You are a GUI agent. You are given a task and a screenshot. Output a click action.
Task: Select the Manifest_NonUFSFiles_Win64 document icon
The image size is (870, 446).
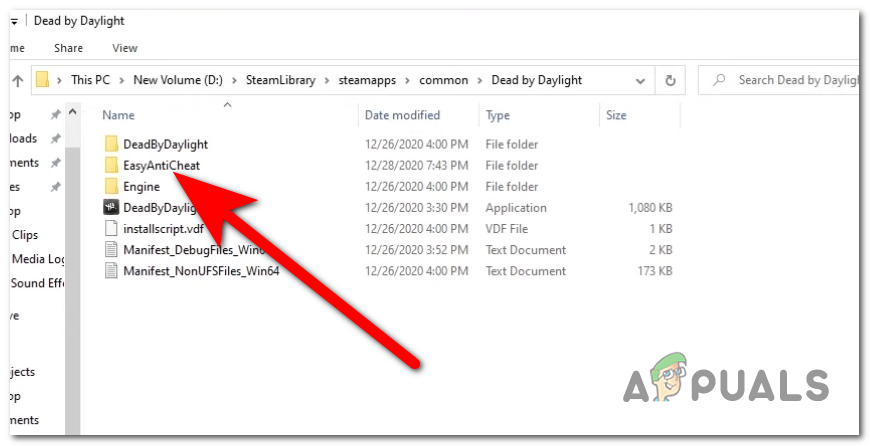pyautogui.click(x=111, y=271)
